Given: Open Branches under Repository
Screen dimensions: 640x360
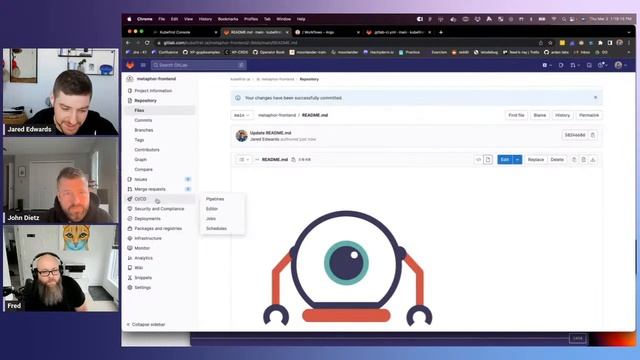Looking at the screenshot, I should click(144, 130).
